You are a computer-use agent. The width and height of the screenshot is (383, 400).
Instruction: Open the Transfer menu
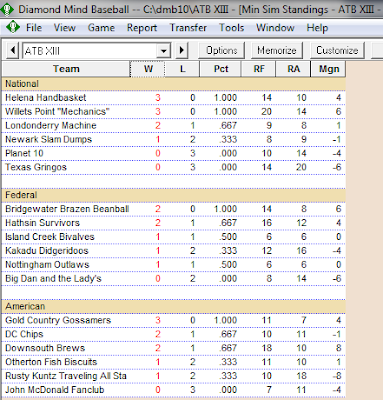[x=188, y=28]
